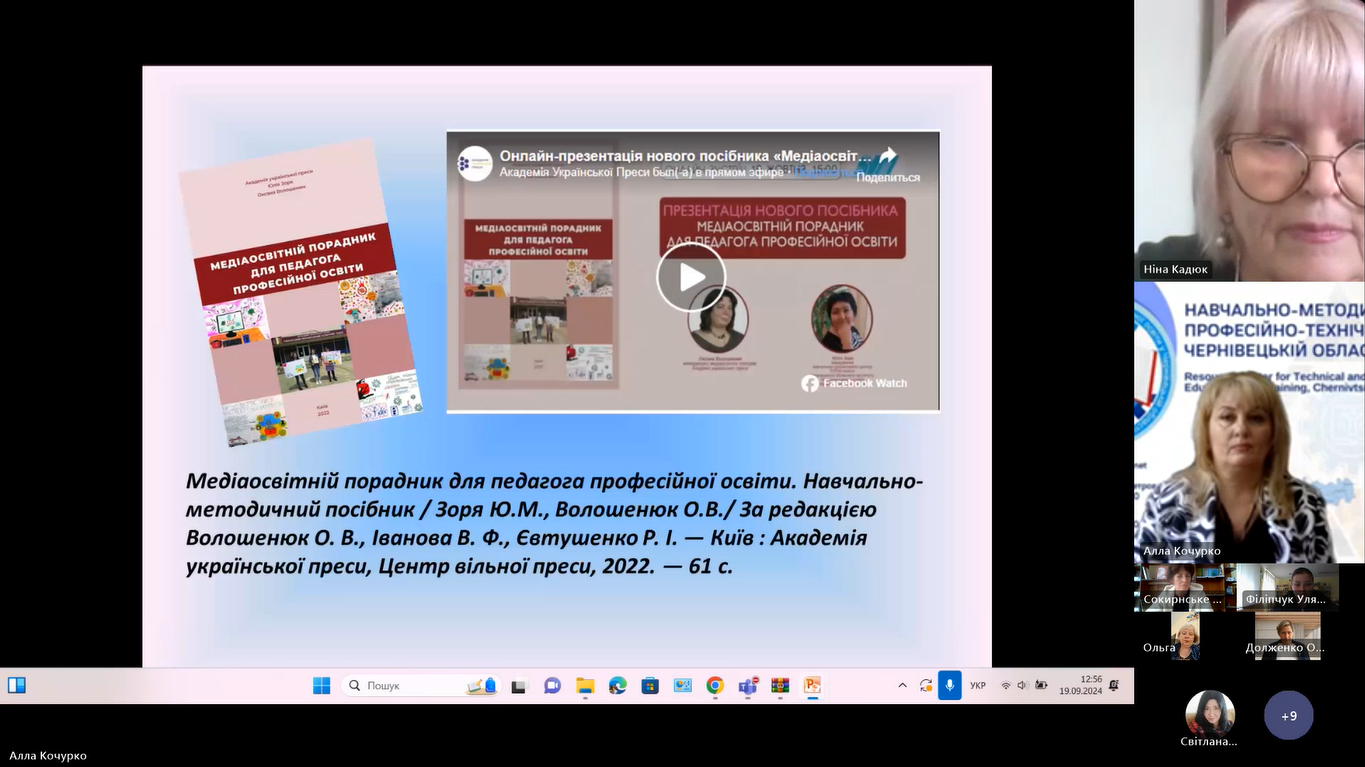Toggle the microphone button in system tray
The height and width of the screenshot is (767, 1365).
(x=949, y=686)
